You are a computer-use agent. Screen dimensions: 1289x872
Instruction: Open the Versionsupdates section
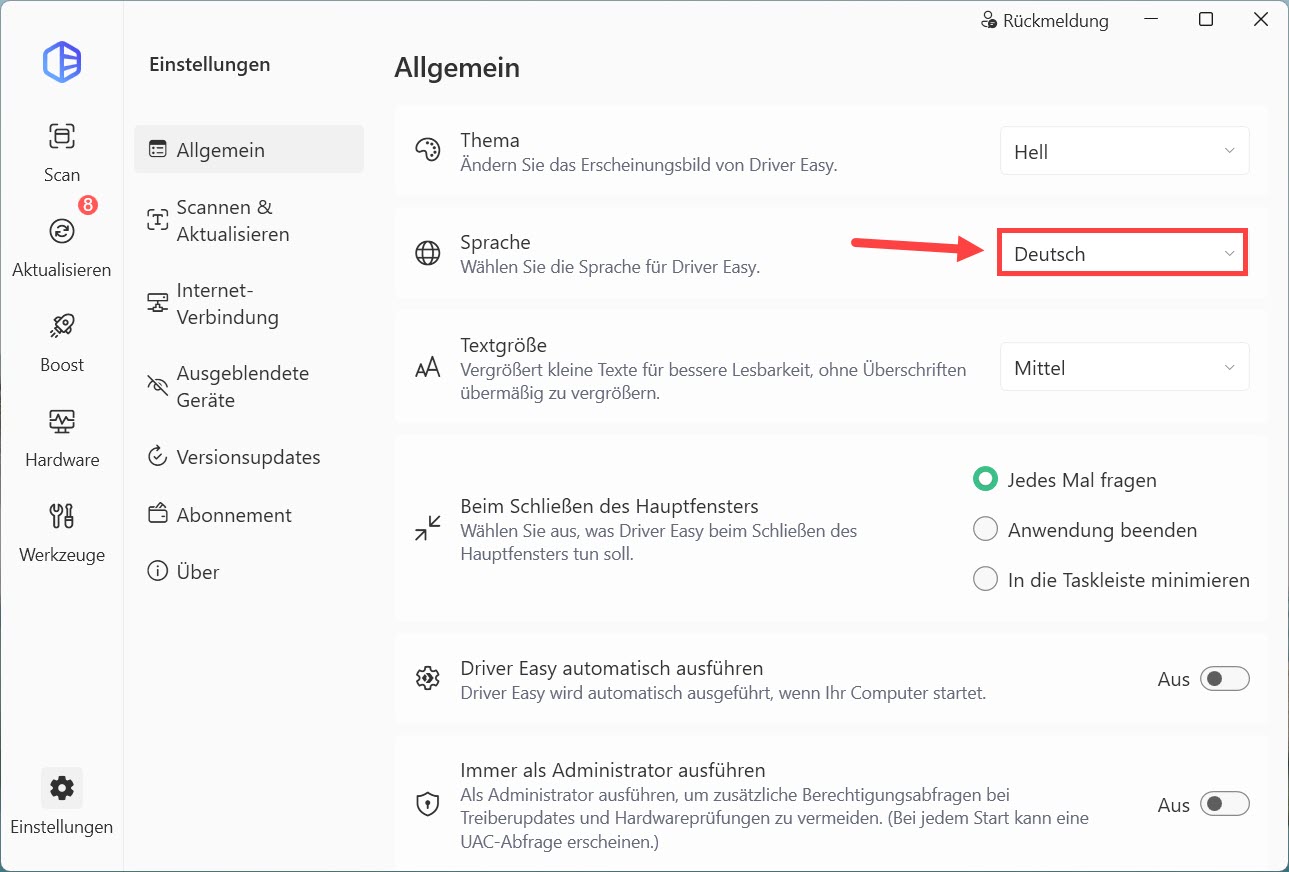[x=249, y=457]
